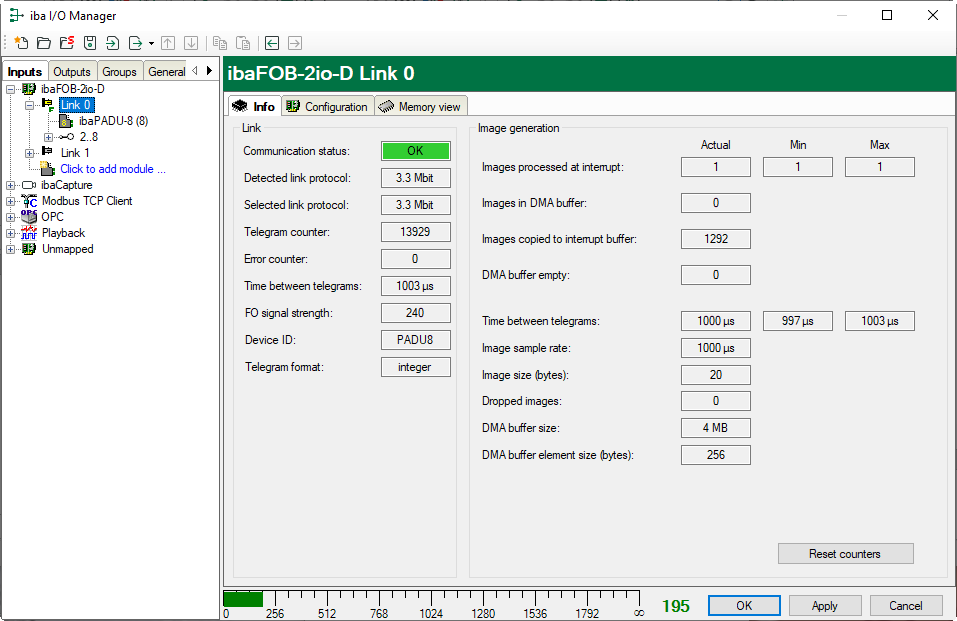957x621 pixels.
Task: Click the Back arrow toolbar icon
Action: [x=271, y=43]
